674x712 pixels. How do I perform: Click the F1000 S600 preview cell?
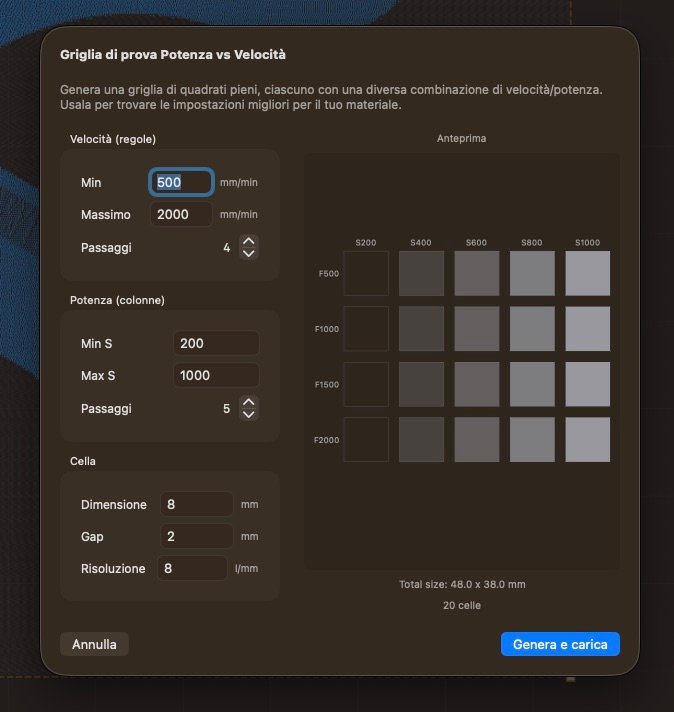click(x=476, y=328)
